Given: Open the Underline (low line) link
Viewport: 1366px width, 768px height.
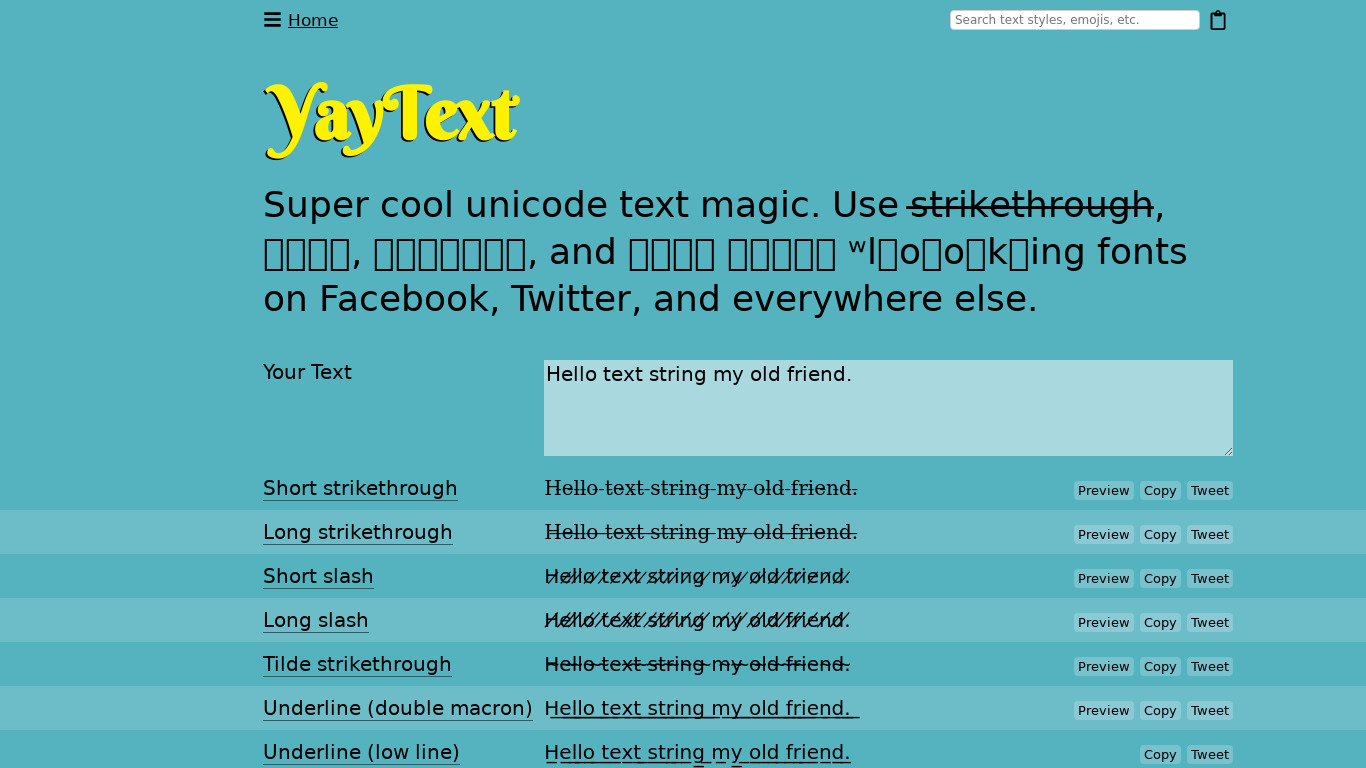Looking at the screenshot, I should click(x=361, y=752).
